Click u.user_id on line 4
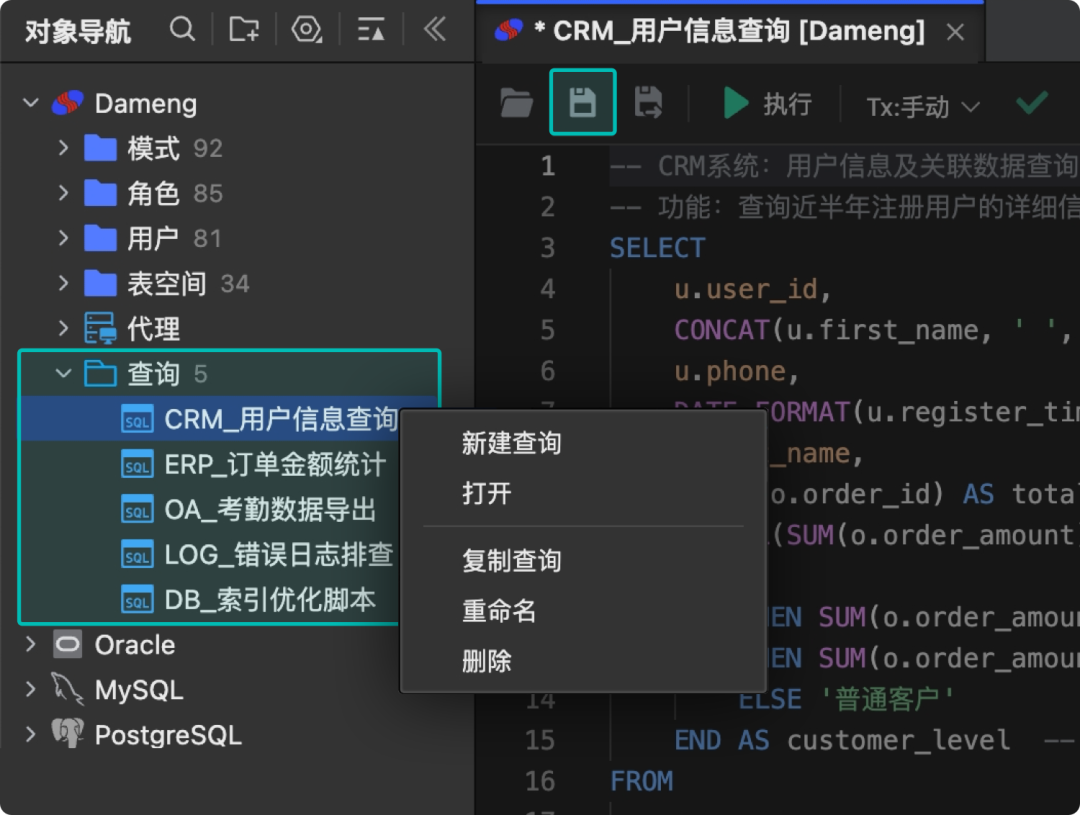The height and width of the screenshot is (815, 1080). pos(746,289)
